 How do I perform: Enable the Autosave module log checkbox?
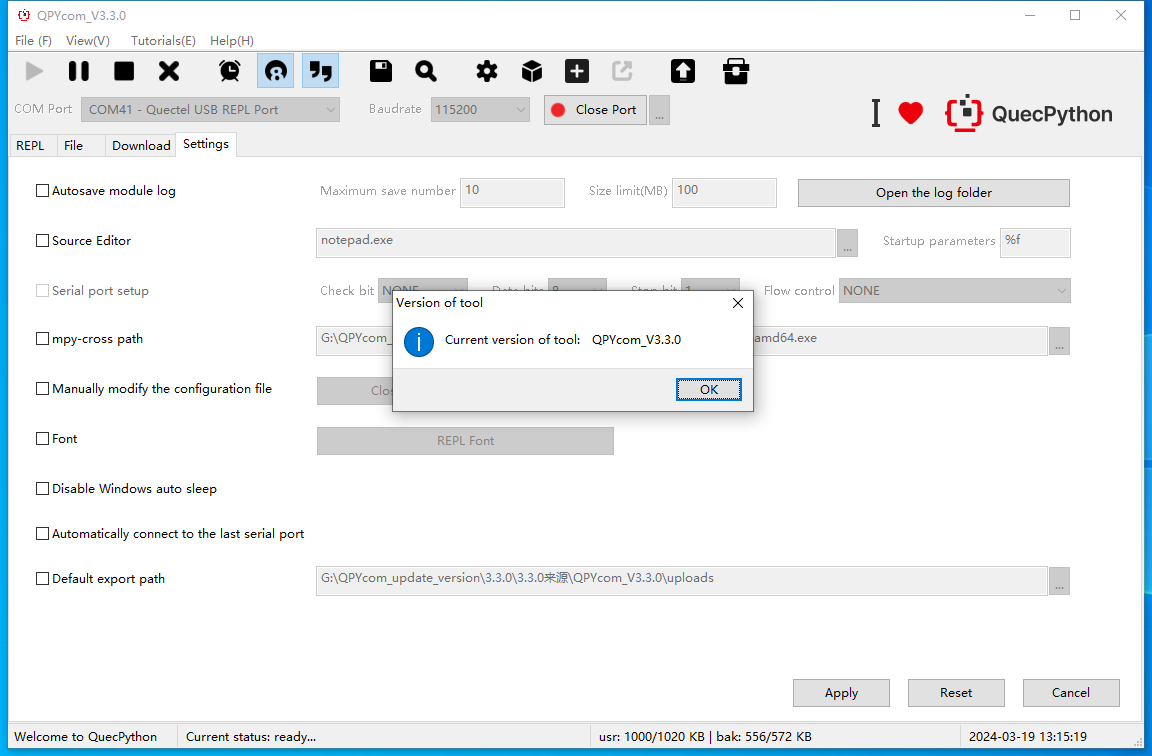click(x=43, y=191)
